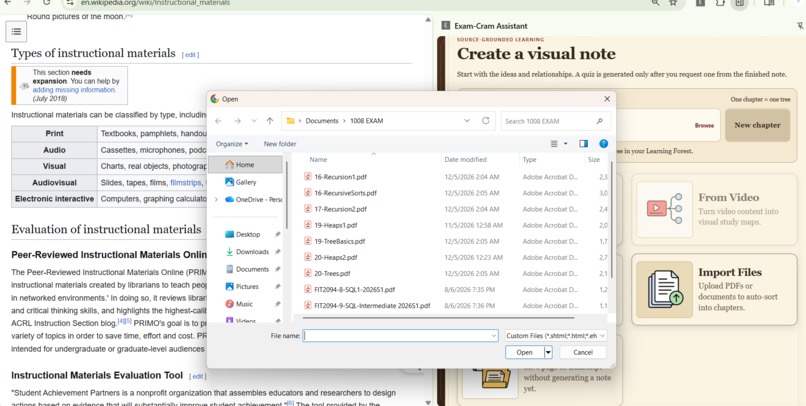Select the file 20-Trees.pdf

pyautogui.click(x=332, y=273)
